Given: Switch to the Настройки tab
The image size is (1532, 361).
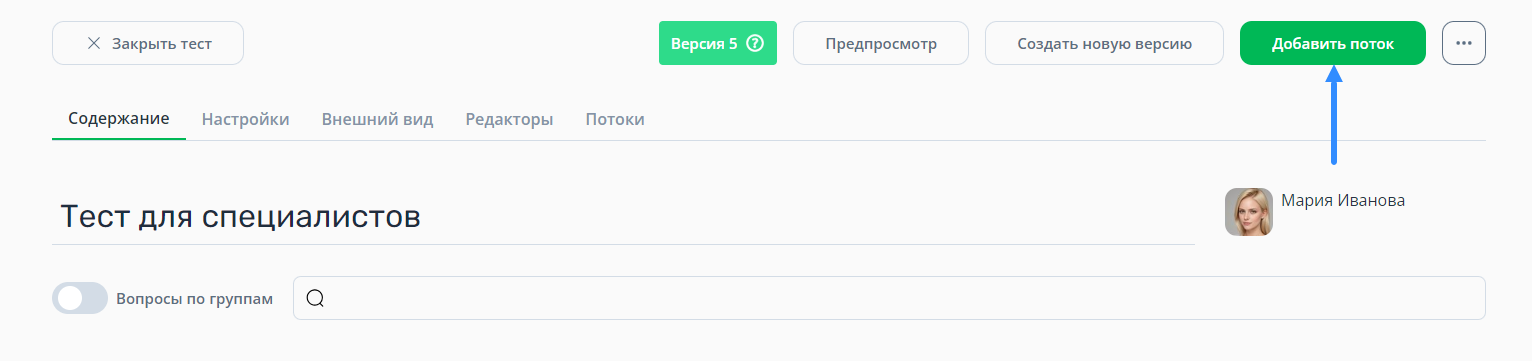Looking at the screenshot, I should pyautogui.click(x=246, y=119).
